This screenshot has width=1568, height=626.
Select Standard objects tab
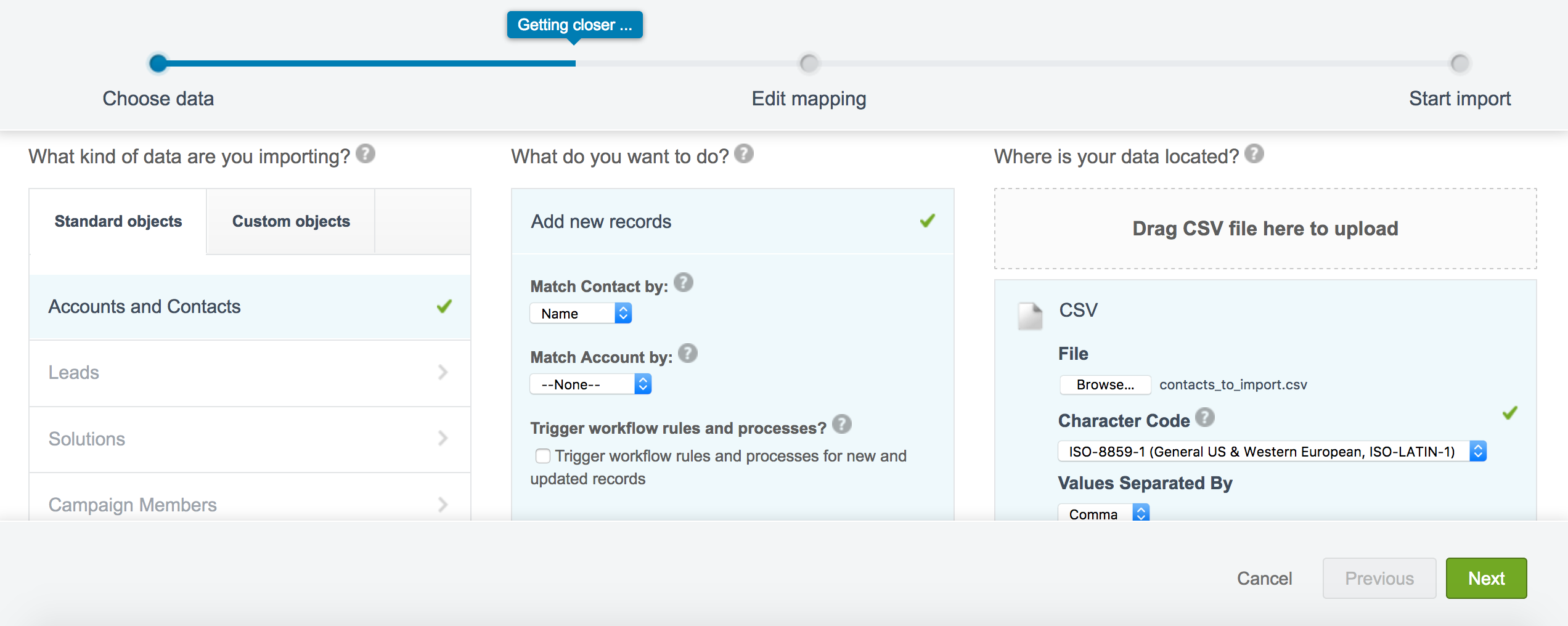118,221
